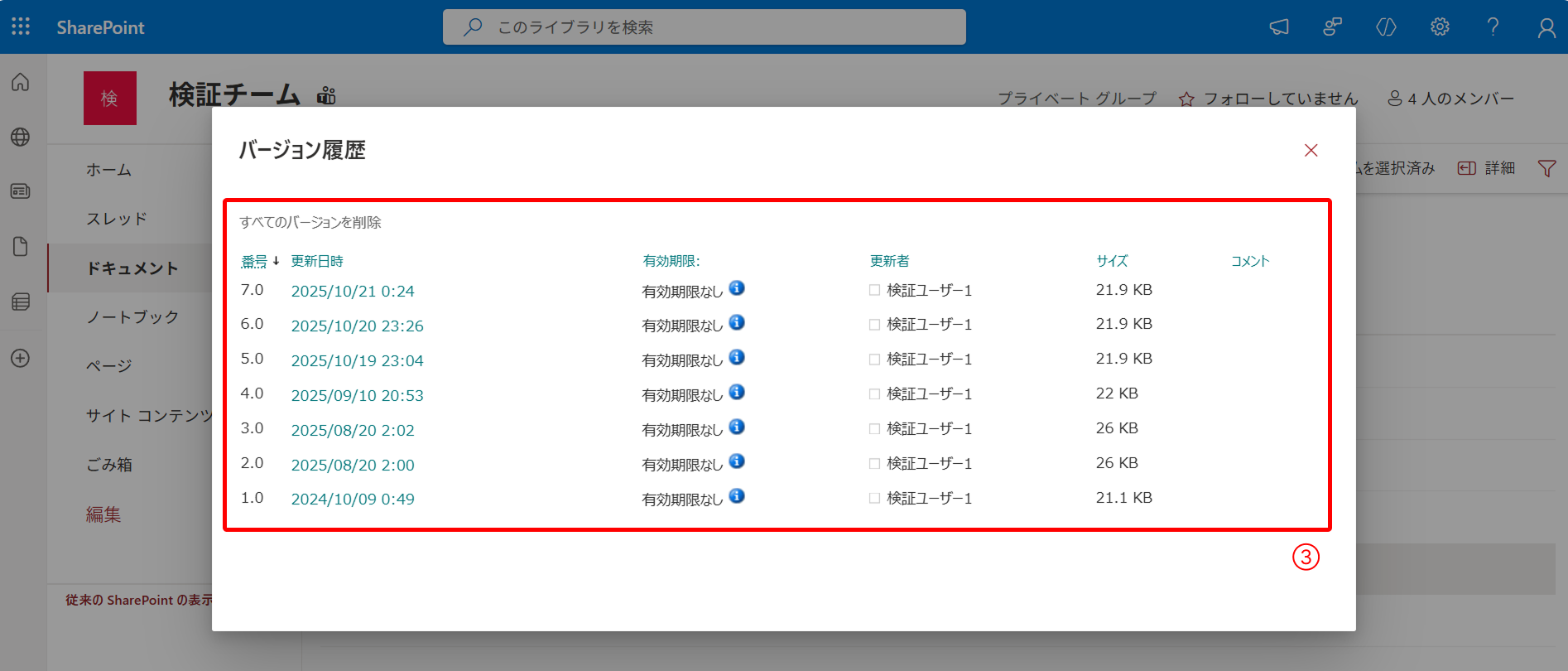Open the 詳細 details pane
This screenshot has width=1568, height=671.
pos(1487,168)
